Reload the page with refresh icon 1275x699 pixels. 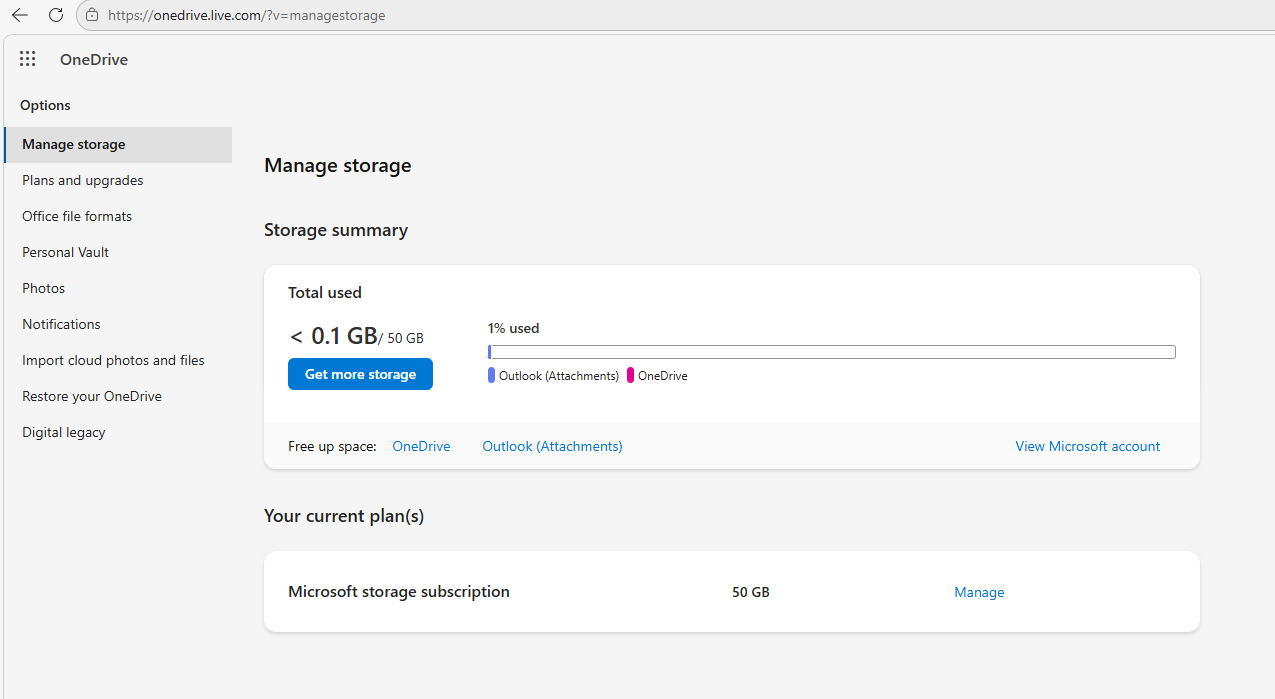pos(56,15)
